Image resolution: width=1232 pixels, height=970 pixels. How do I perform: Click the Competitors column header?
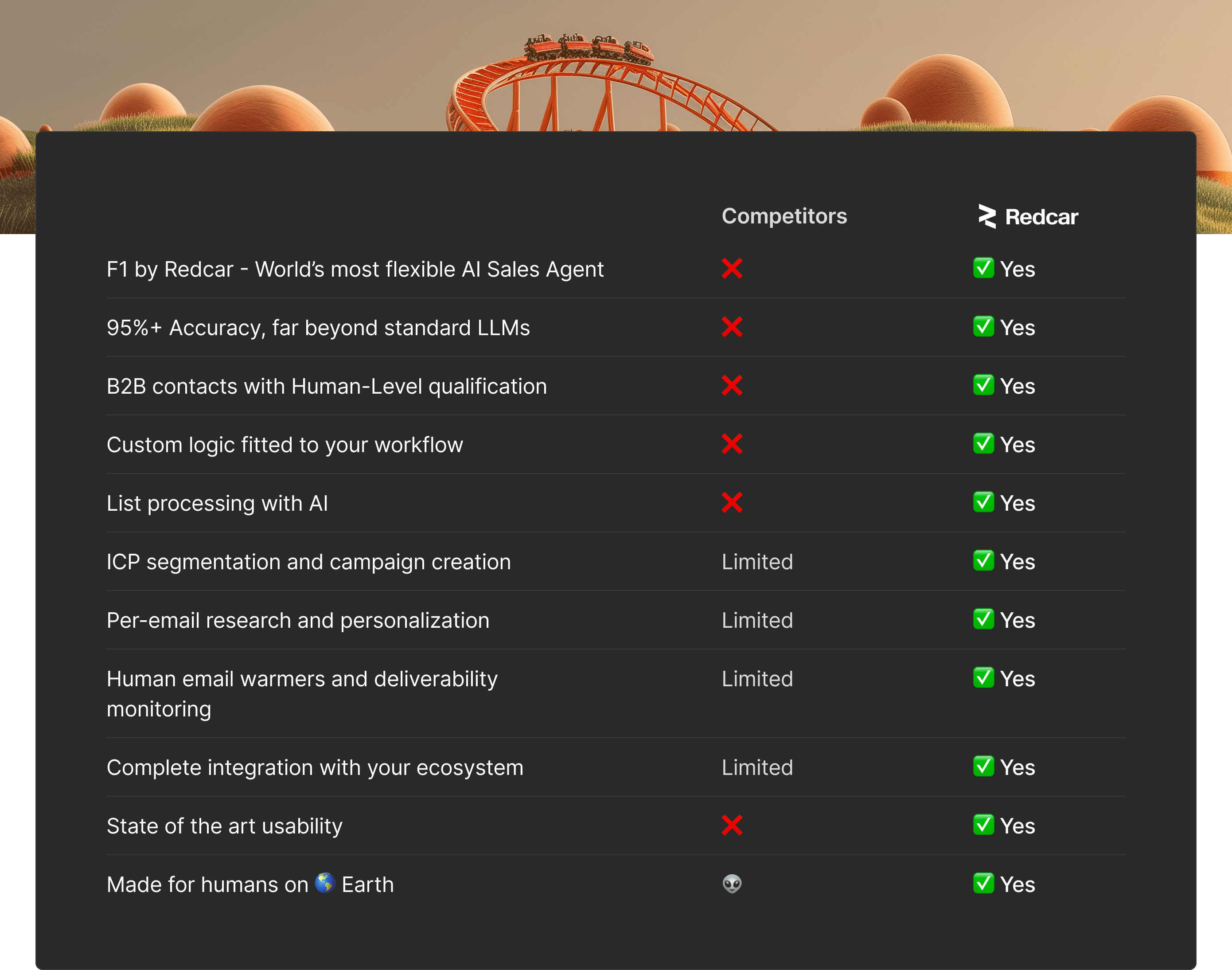point(784,216)
